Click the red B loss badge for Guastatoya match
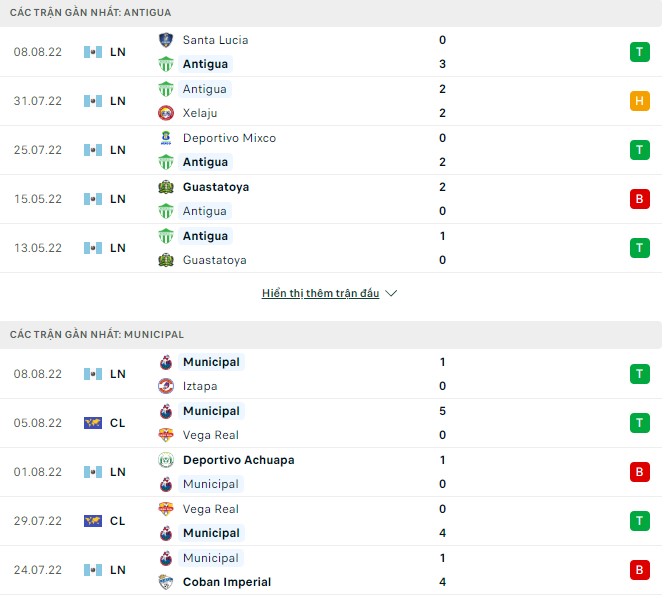 [639, 199]
